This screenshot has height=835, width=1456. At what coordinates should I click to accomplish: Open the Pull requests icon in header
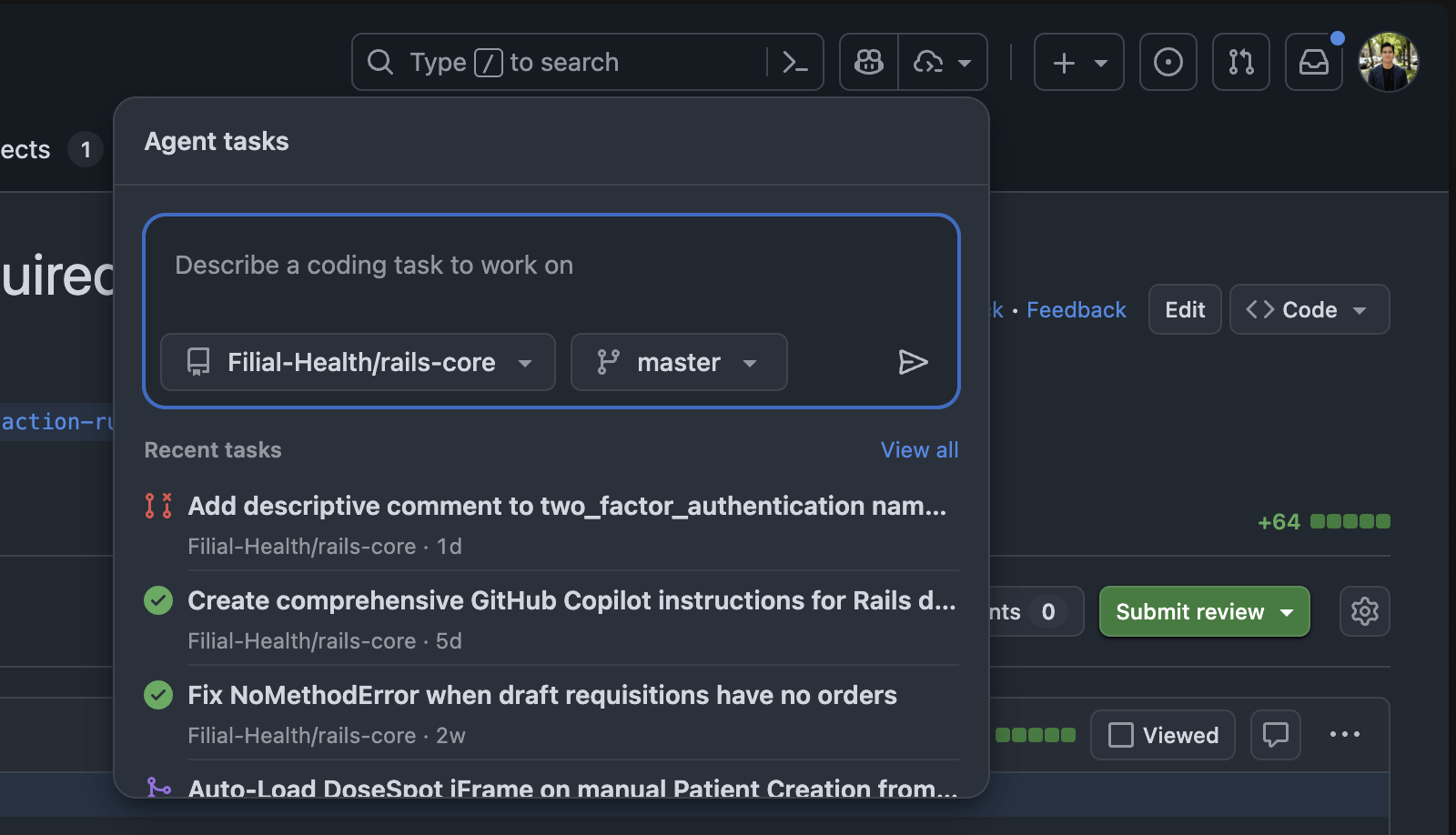[1241, 62]
